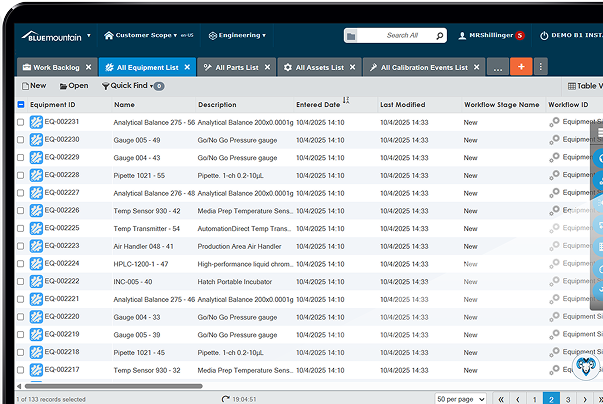Switch to the Work Backlog tab
The height and width of the screenshot is (404, 603).
(57, 68)
